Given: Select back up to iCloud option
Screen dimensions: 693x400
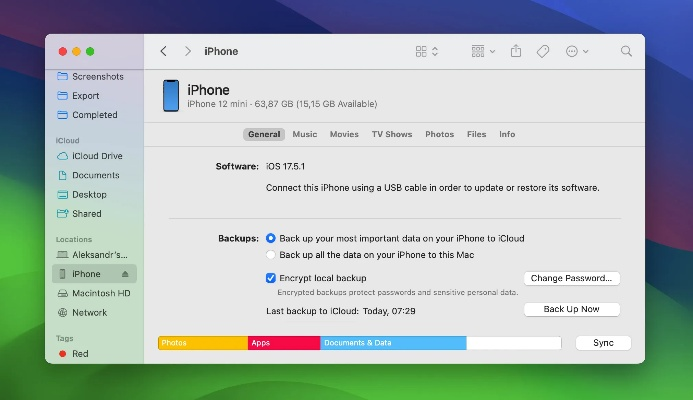Looking at the screenshot, I should pyautogui.click(x=271, y=239).
